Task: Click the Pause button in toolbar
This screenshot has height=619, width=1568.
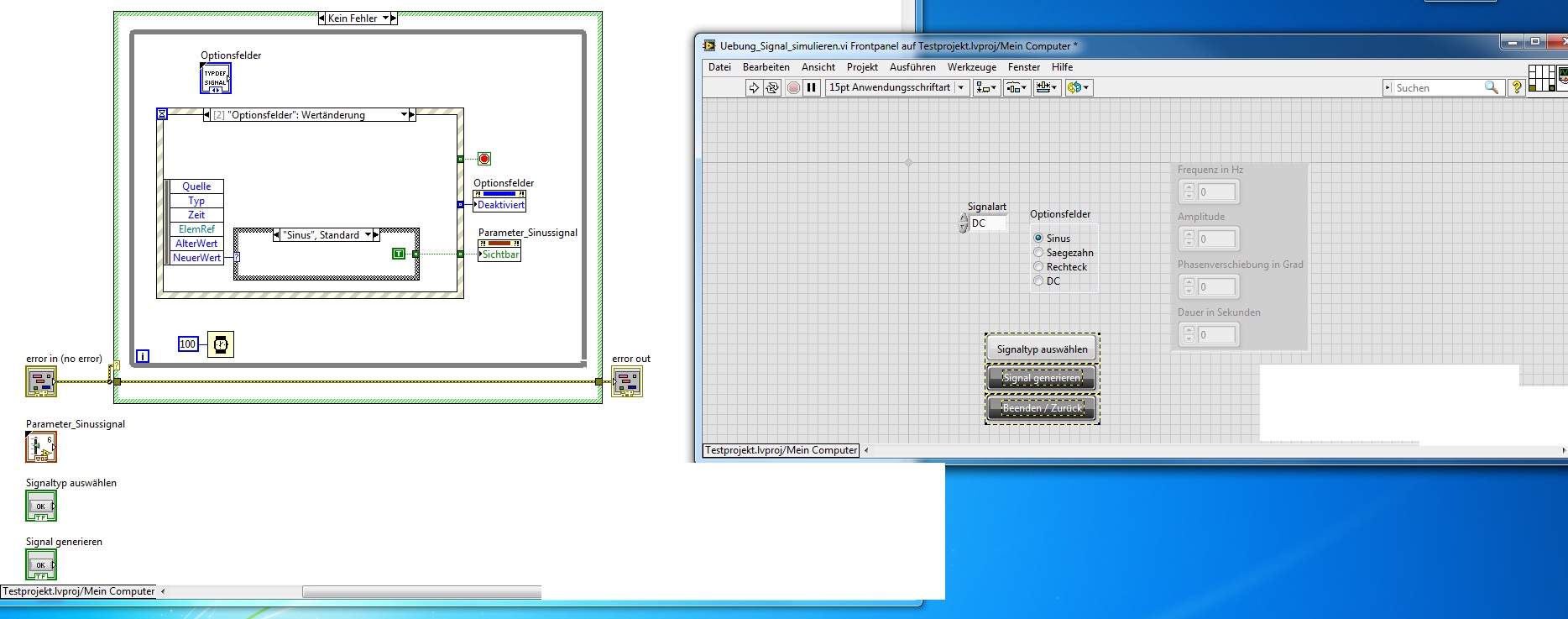Action: [x=812, y=87]
